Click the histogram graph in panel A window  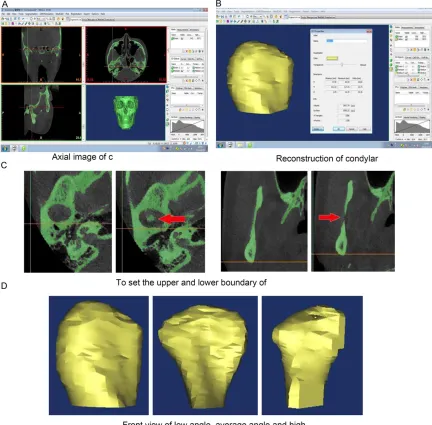coord(187,126)
